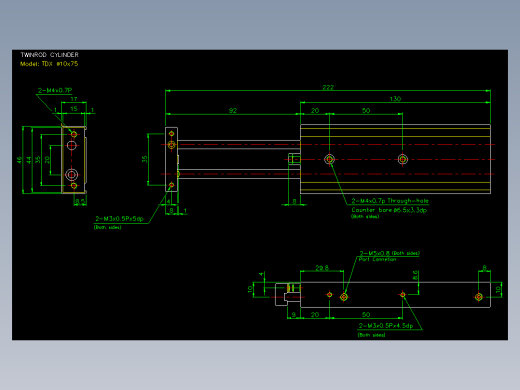Click the 2-M5x0.8 (Both sides) callout

[389, 253]
